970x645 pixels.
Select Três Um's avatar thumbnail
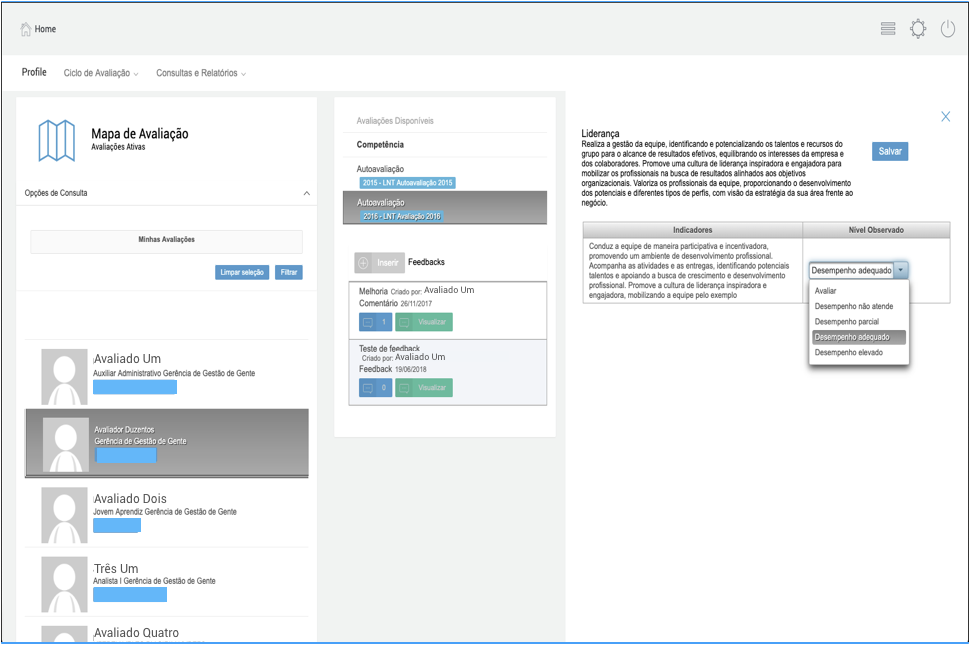(x=64, y=584)
